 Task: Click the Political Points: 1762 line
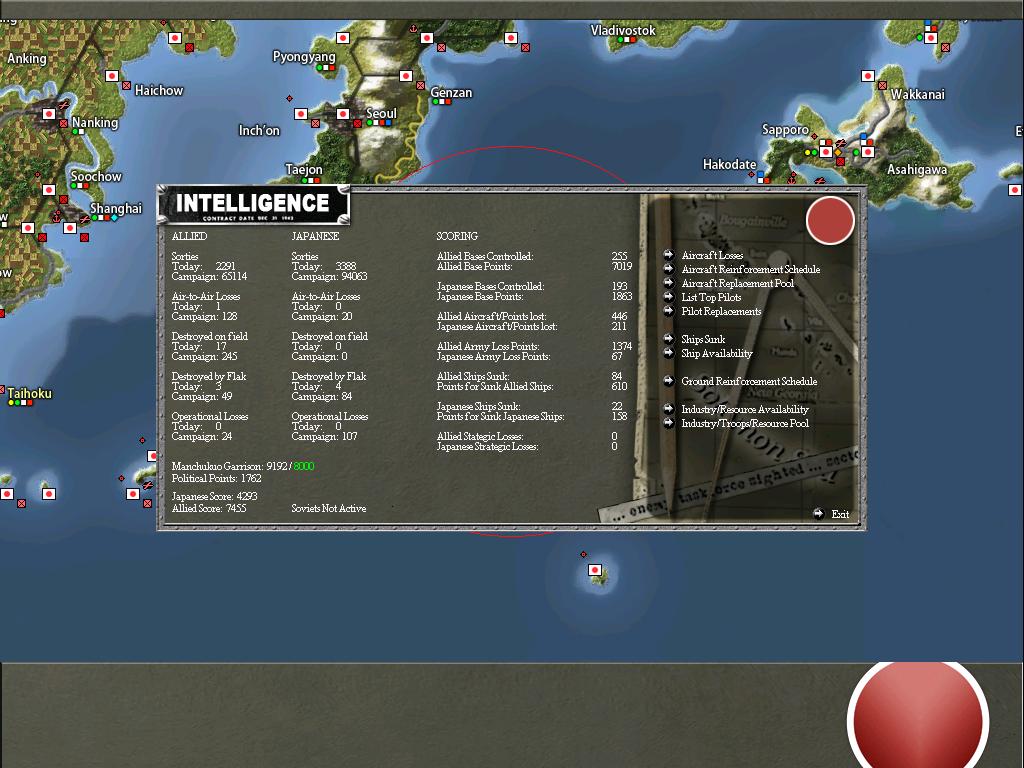click(217, 478)
